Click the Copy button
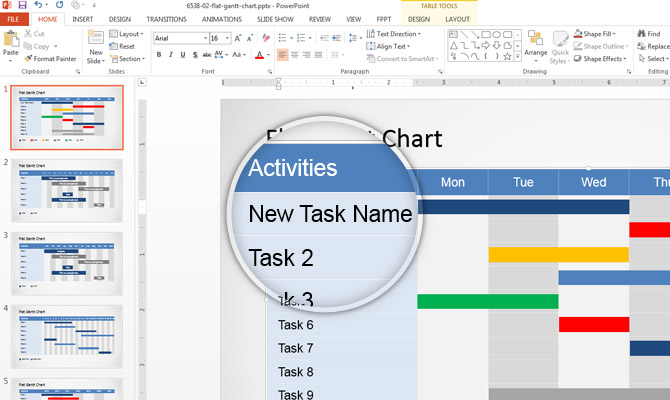The height and width of the screenshot is (400, 670). (41, 46)
